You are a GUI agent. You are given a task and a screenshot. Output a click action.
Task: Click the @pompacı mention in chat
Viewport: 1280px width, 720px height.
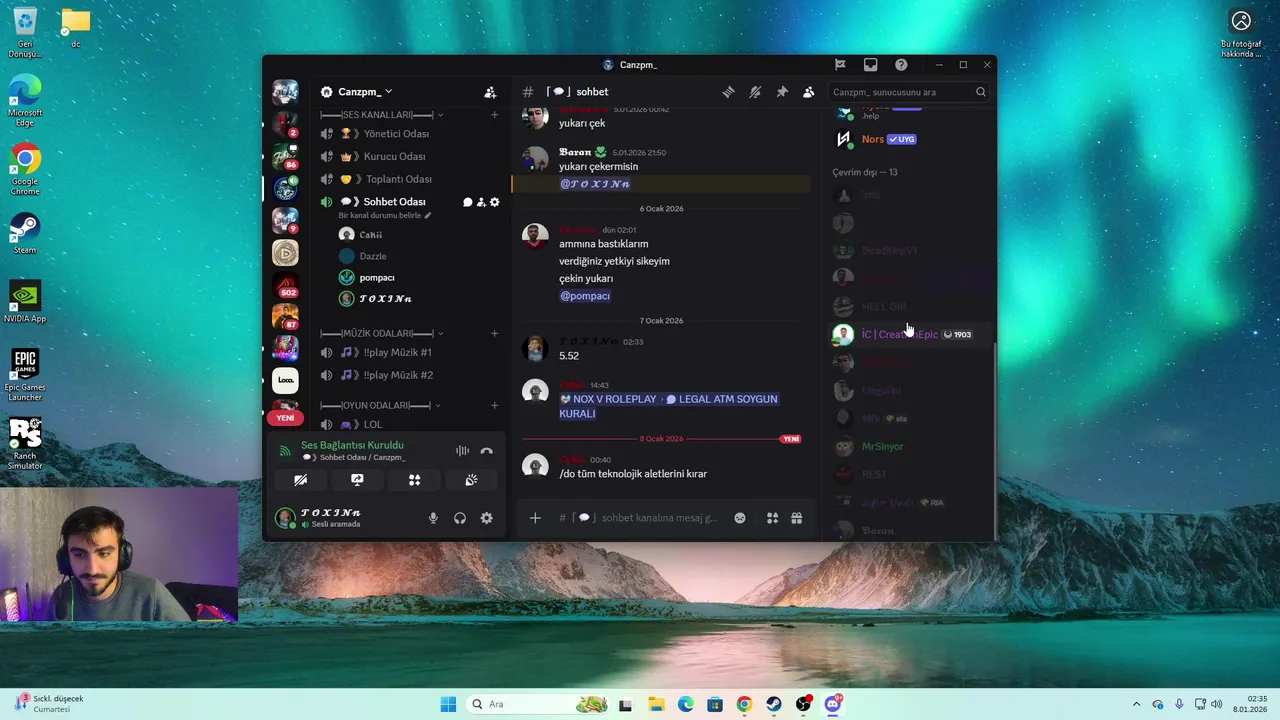pos(585,296)
